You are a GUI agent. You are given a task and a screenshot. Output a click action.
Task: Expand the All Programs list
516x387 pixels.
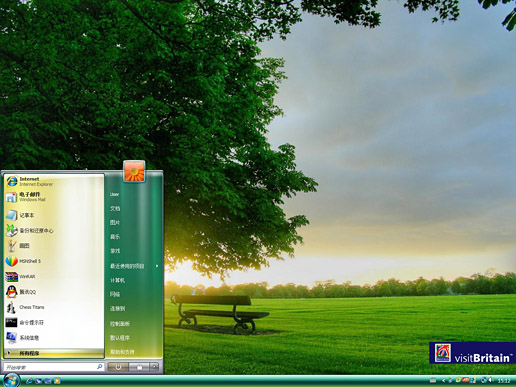click(53, 353)
